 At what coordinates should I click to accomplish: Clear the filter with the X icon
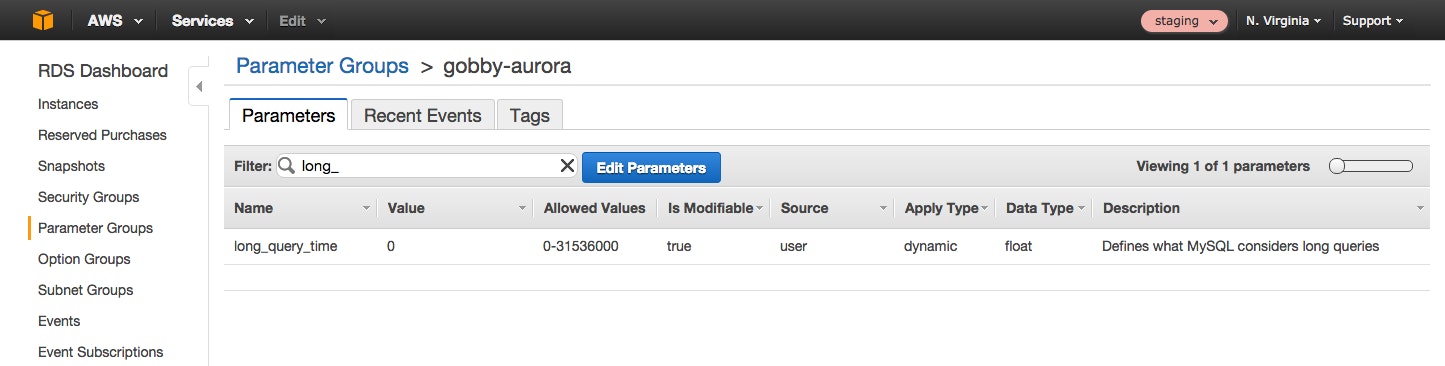pyautogui.click(x=567, y=166)
